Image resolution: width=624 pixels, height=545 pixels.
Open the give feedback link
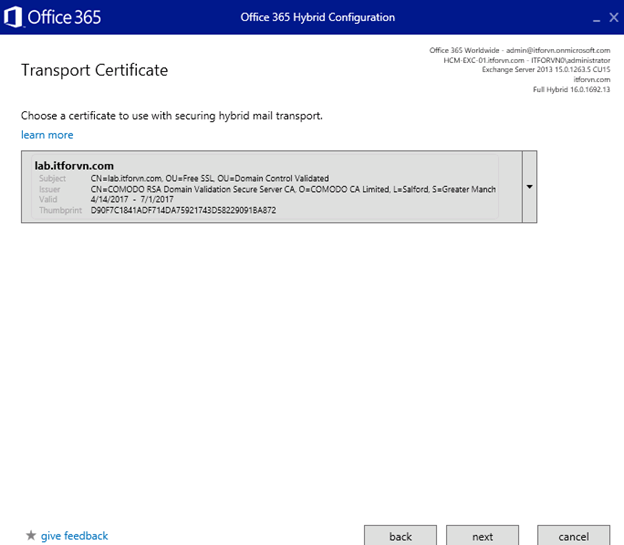(x=74, y=536)
